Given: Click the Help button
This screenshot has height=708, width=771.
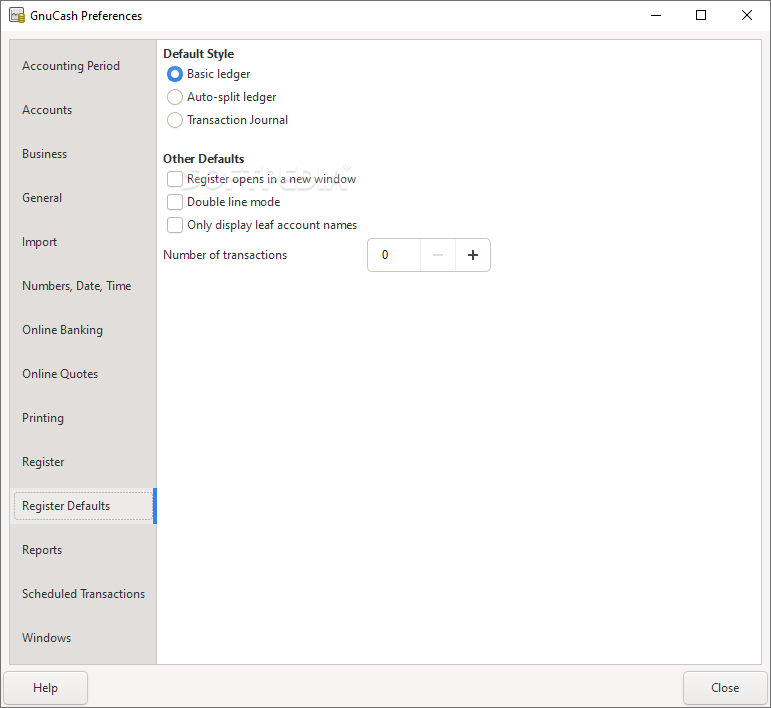Looking at the screenshot, I should tap(45, 688).
